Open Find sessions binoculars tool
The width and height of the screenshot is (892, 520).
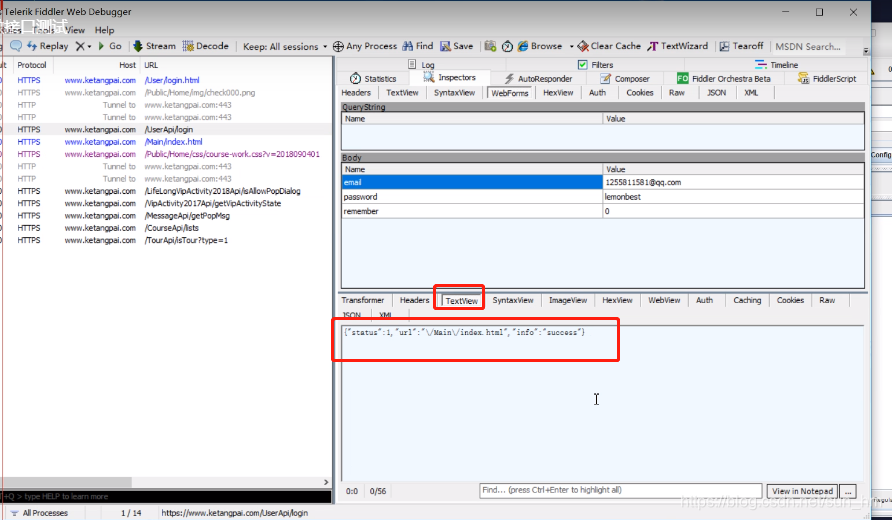point(418,46)
